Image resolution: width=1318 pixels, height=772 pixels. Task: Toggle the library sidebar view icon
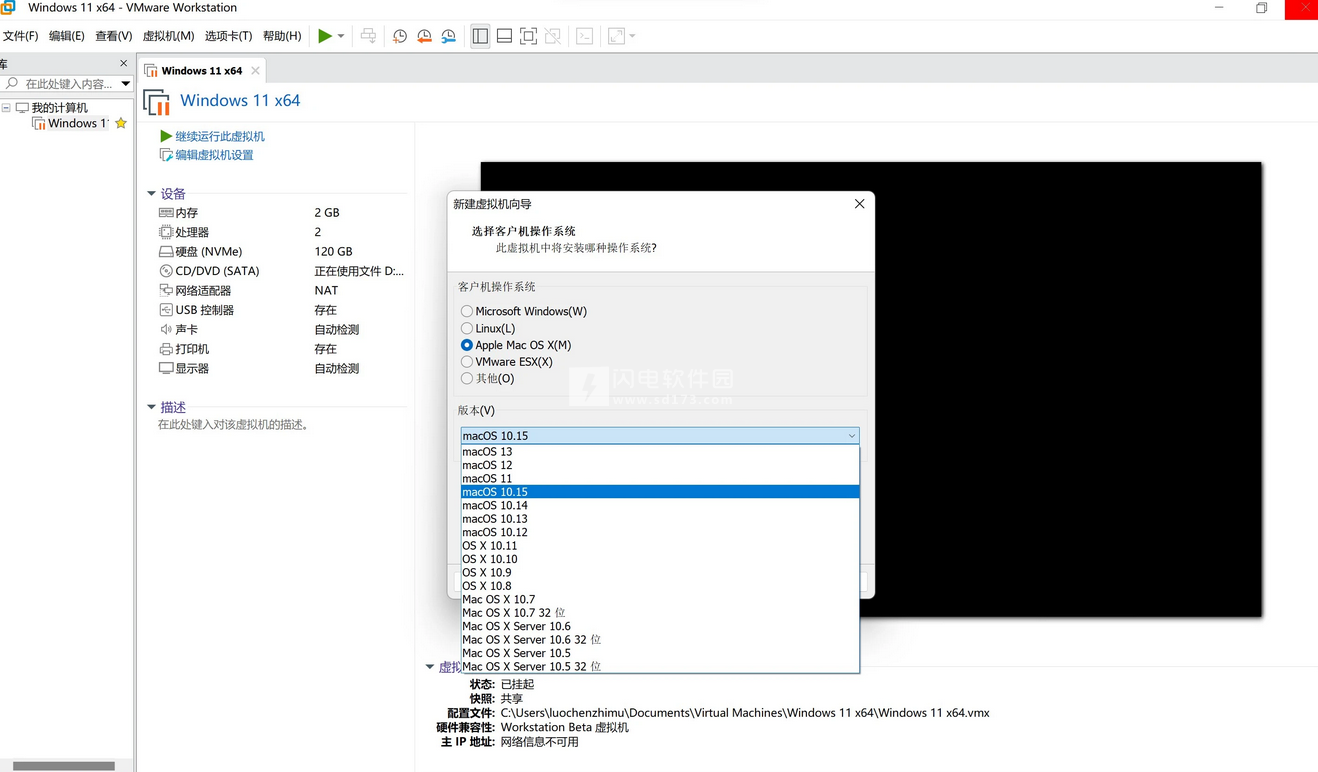tap(480, 36)
